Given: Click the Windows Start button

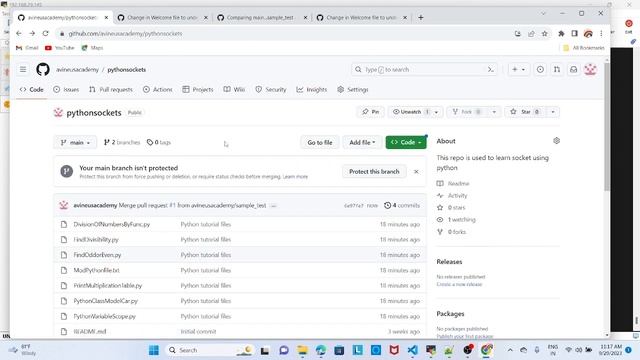Looking at the screenshot, I should [x=154, y=350].
